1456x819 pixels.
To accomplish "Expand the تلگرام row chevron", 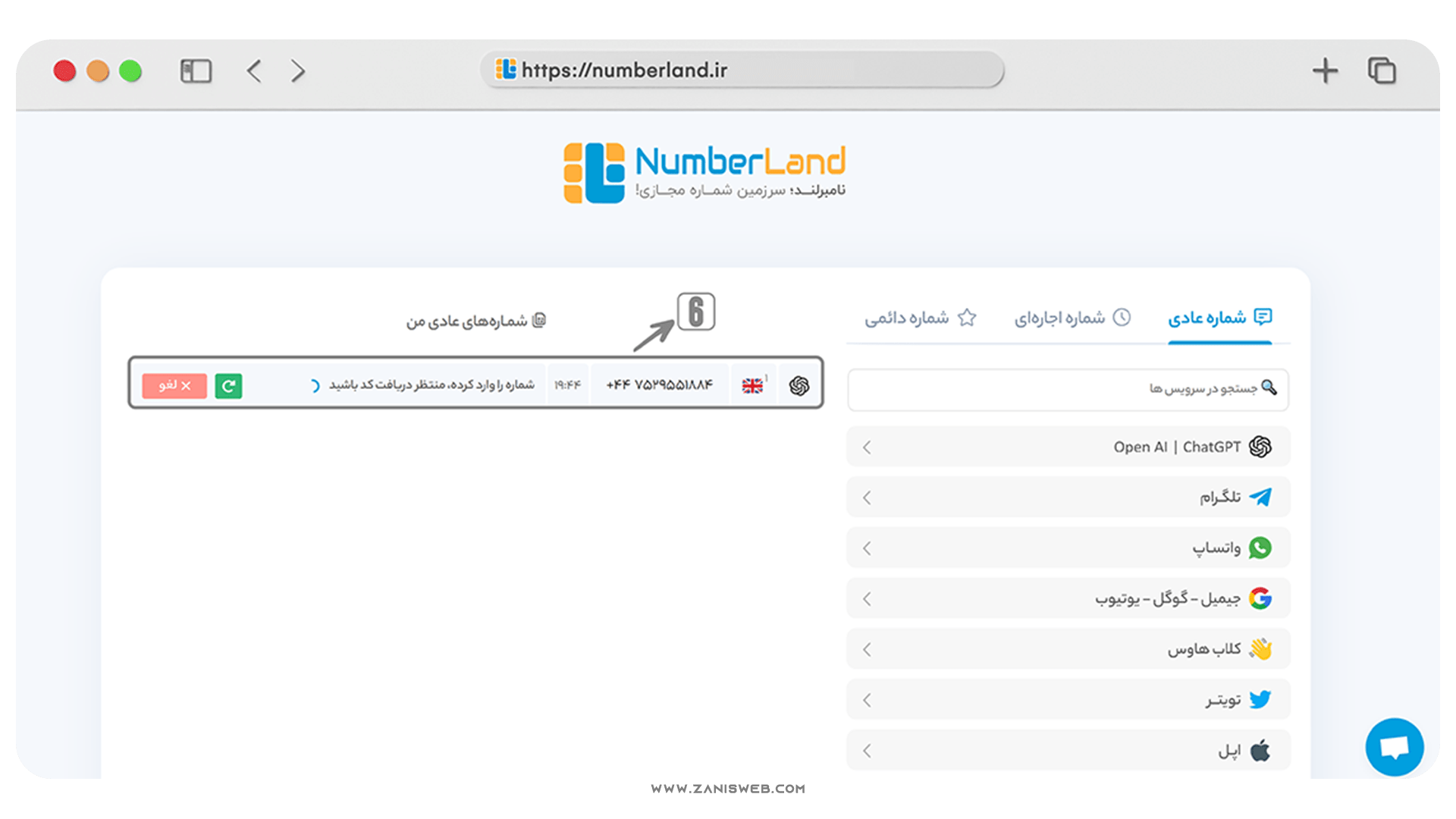I will [x=867, y=498].
